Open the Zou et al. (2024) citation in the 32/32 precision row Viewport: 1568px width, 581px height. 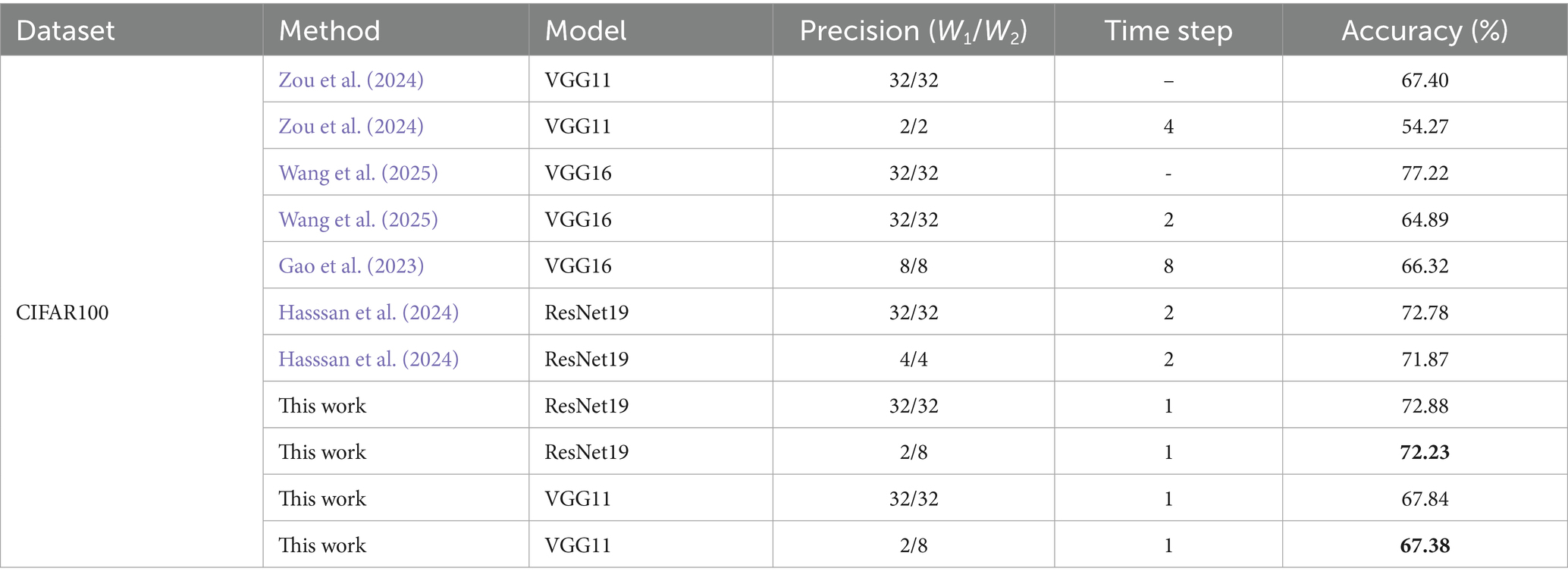[x=350, y=80]
